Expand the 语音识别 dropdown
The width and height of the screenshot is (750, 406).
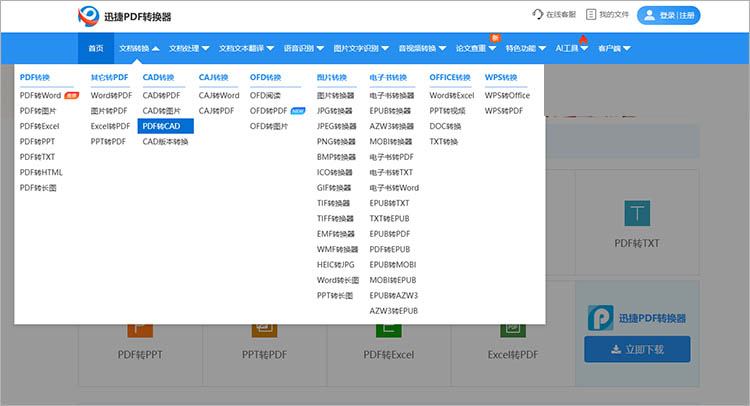304,48
